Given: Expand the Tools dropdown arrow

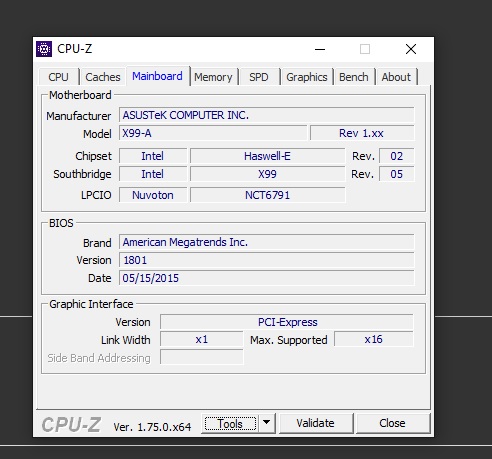Looking at the screenshot, I should point(267,423).
